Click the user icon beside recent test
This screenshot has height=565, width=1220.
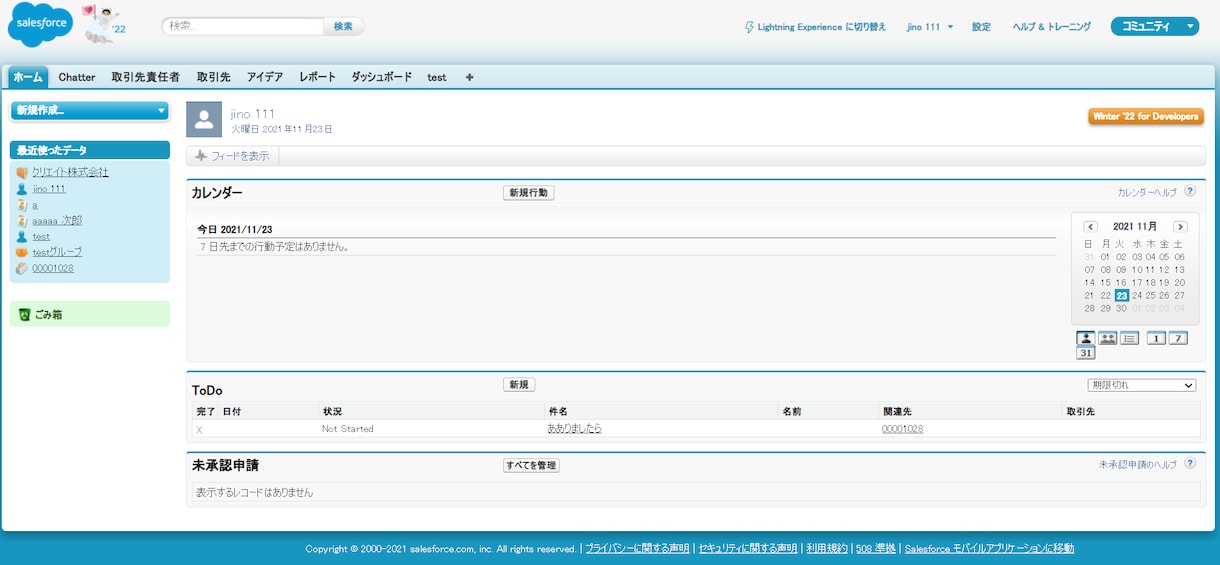22,237
